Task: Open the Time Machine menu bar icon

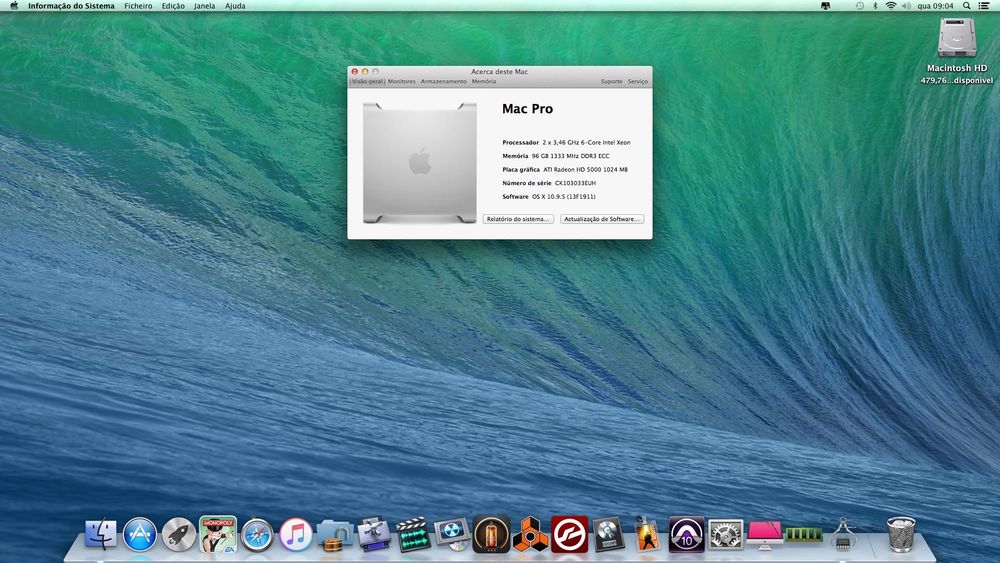Action: point(860,6)
